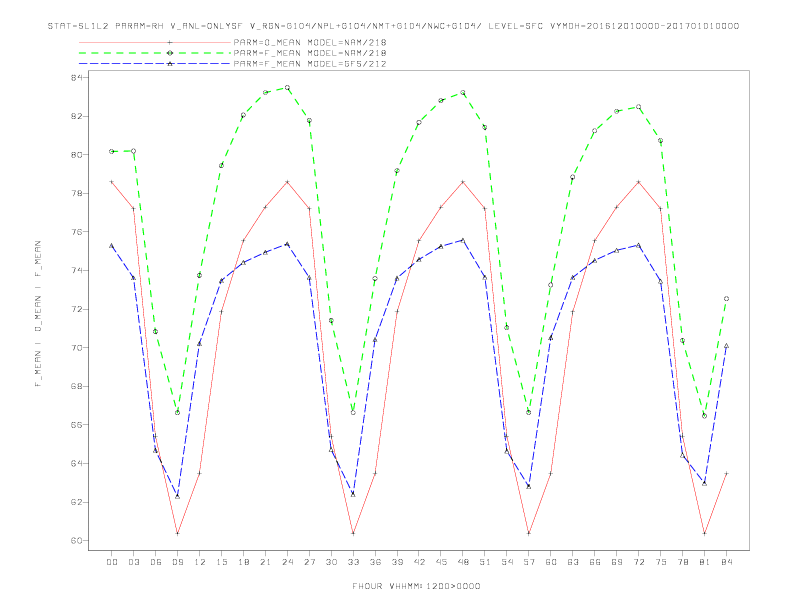
Task: Click red O_MEAN plus data point at hour 57
Action: pos(529,533)
